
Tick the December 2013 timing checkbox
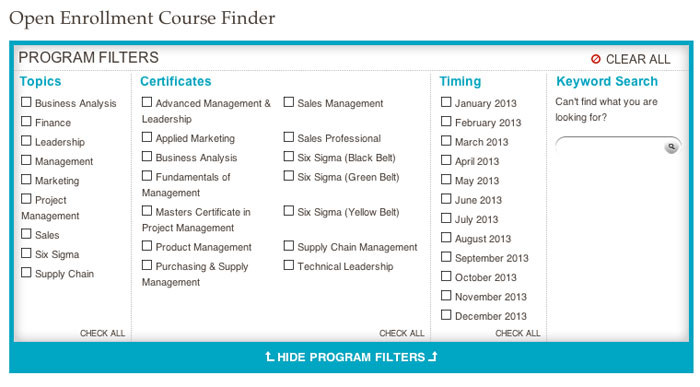[446, 315]
